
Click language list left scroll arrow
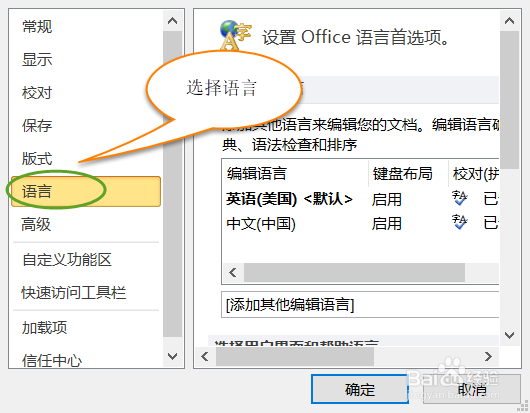pos(233,272)
